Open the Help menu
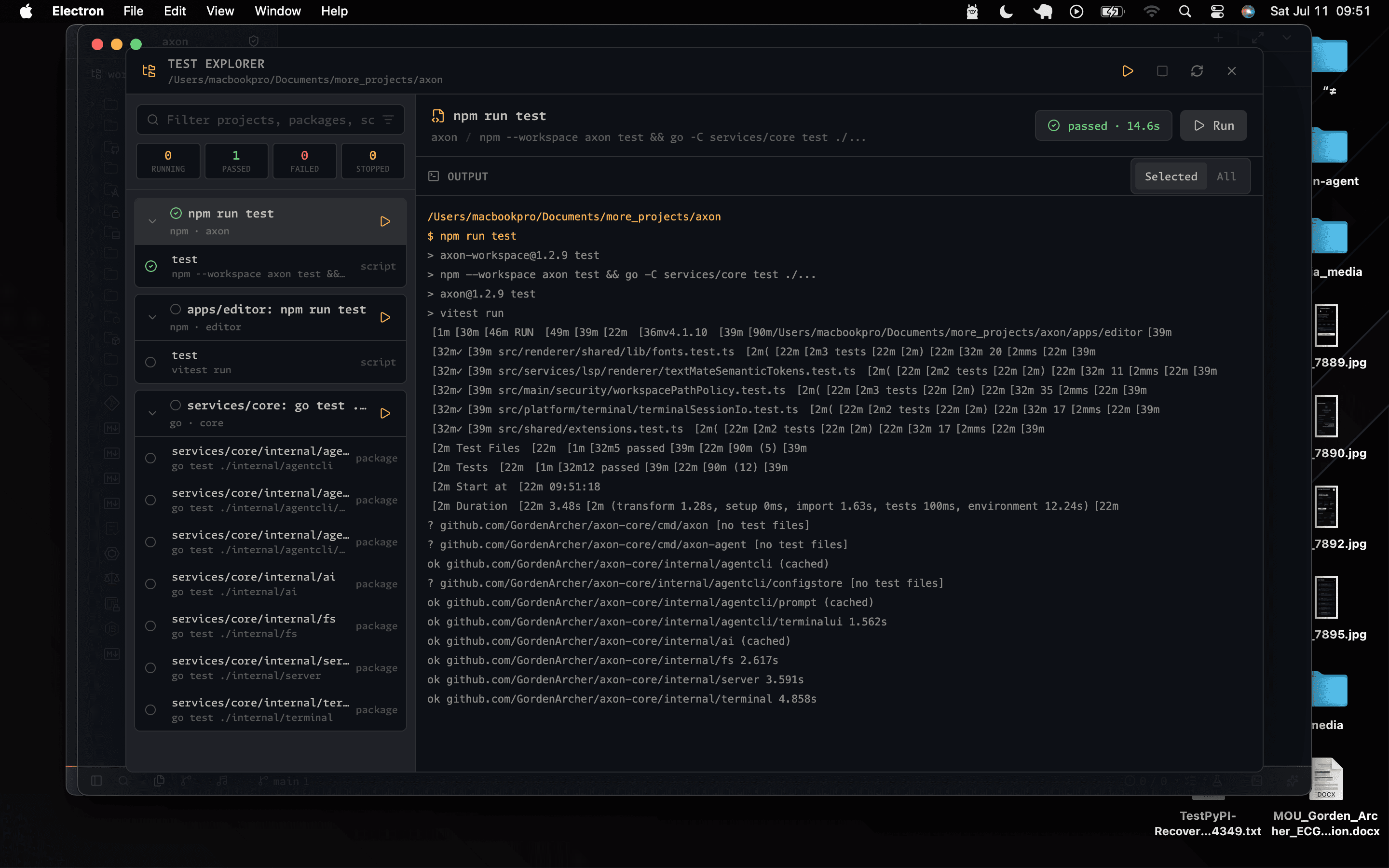 point(334,12)
